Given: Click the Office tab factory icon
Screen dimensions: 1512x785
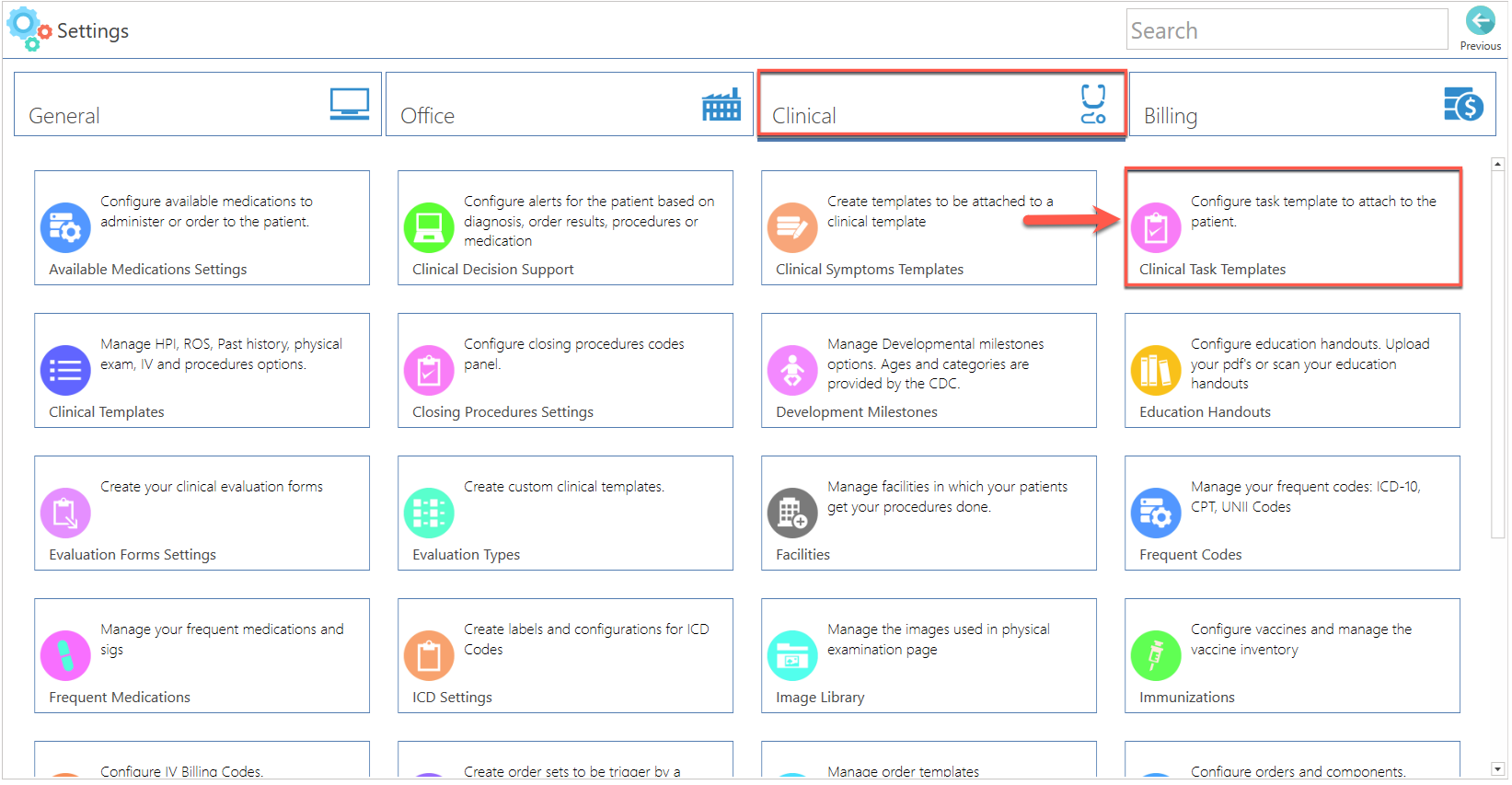Looking at the screenshot, I should 721,104.
